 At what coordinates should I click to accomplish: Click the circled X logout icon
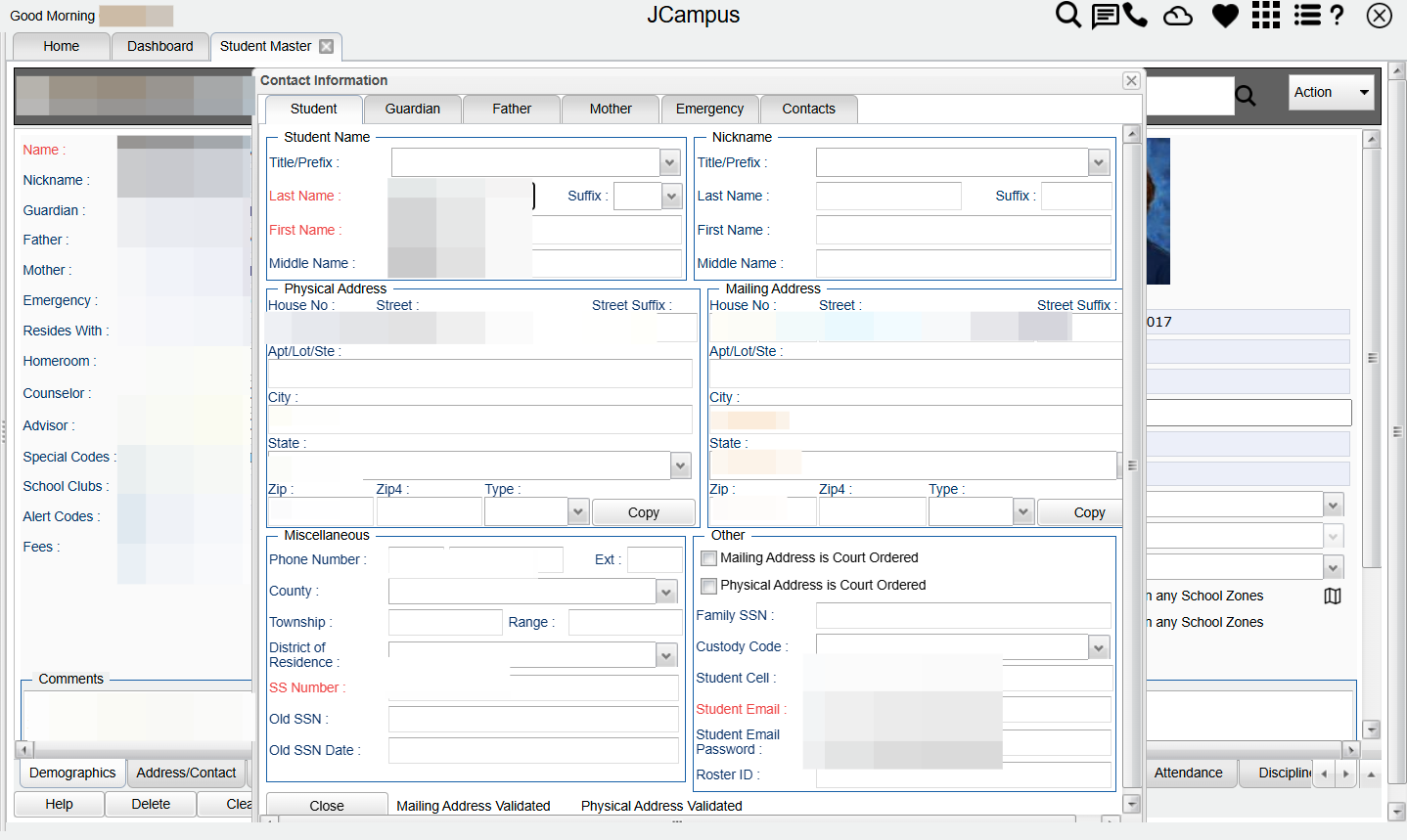coord(1380,16)
